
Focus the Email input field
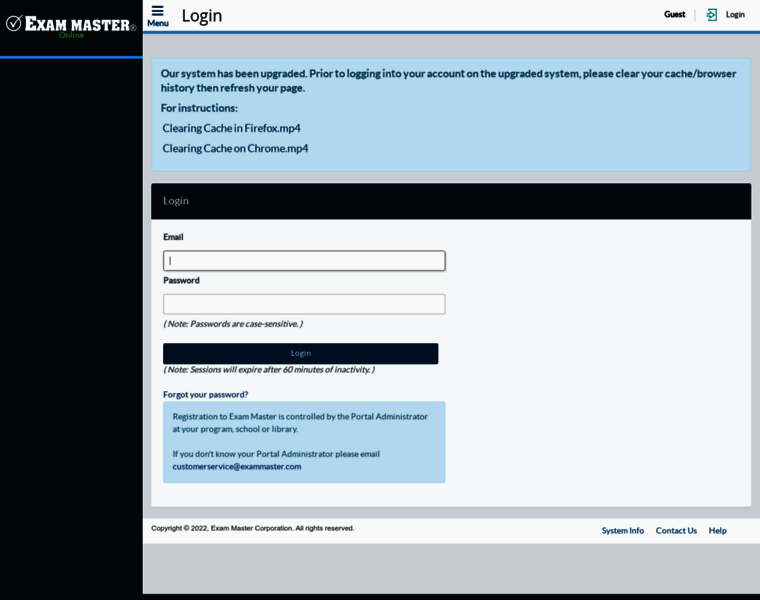(x=304, y=261)
